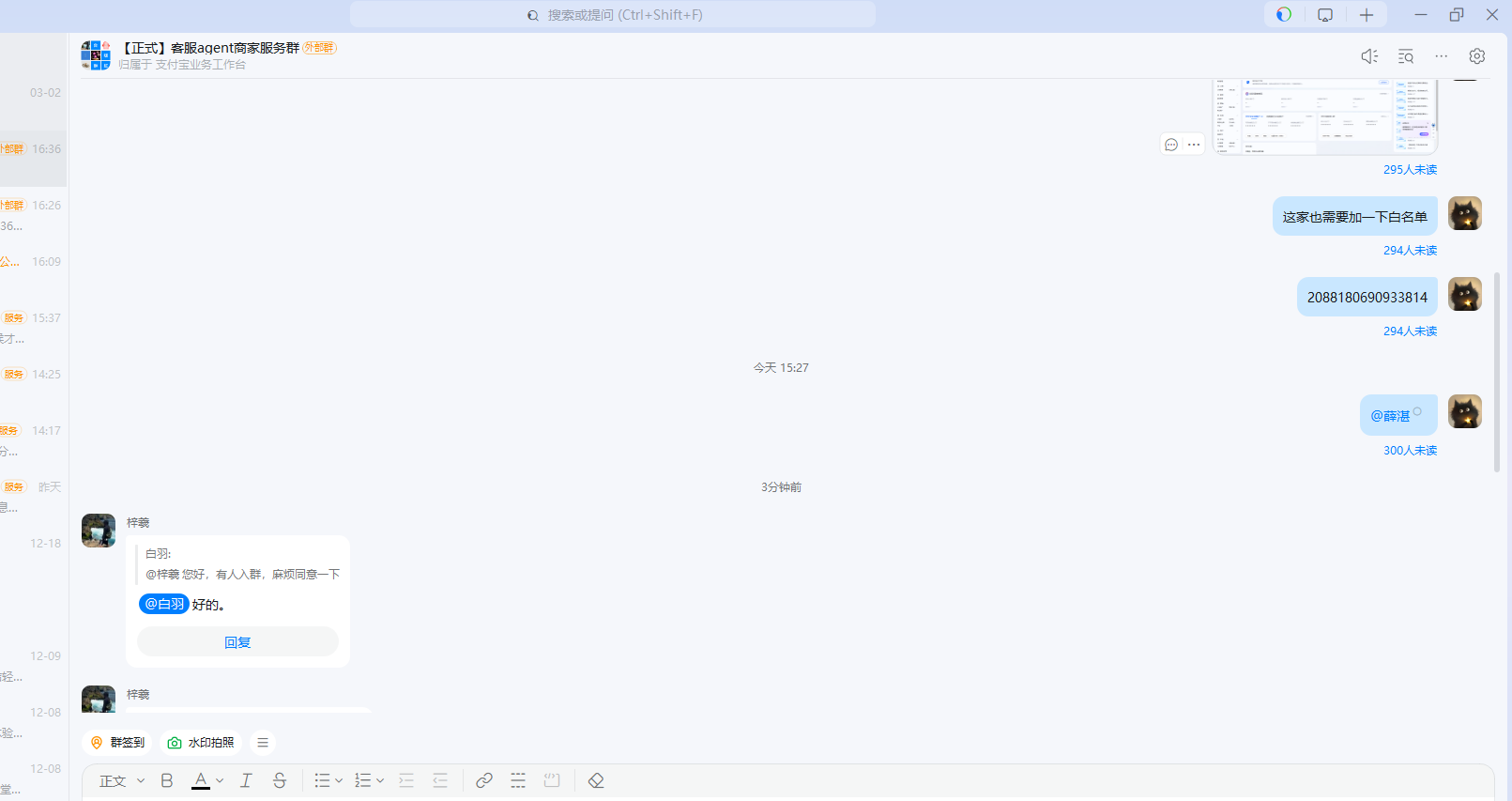The height and width of the screenshot is (801, 1512).
Task: Clear formatting with the eraser icon
Action: pos(596,780)
